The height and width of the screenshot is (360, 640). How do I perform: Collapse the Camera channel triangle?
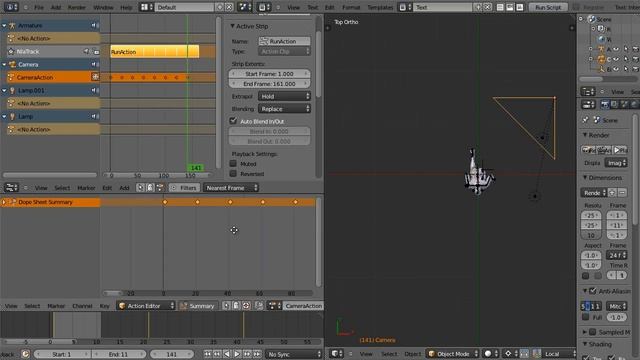tap(4, 64)
